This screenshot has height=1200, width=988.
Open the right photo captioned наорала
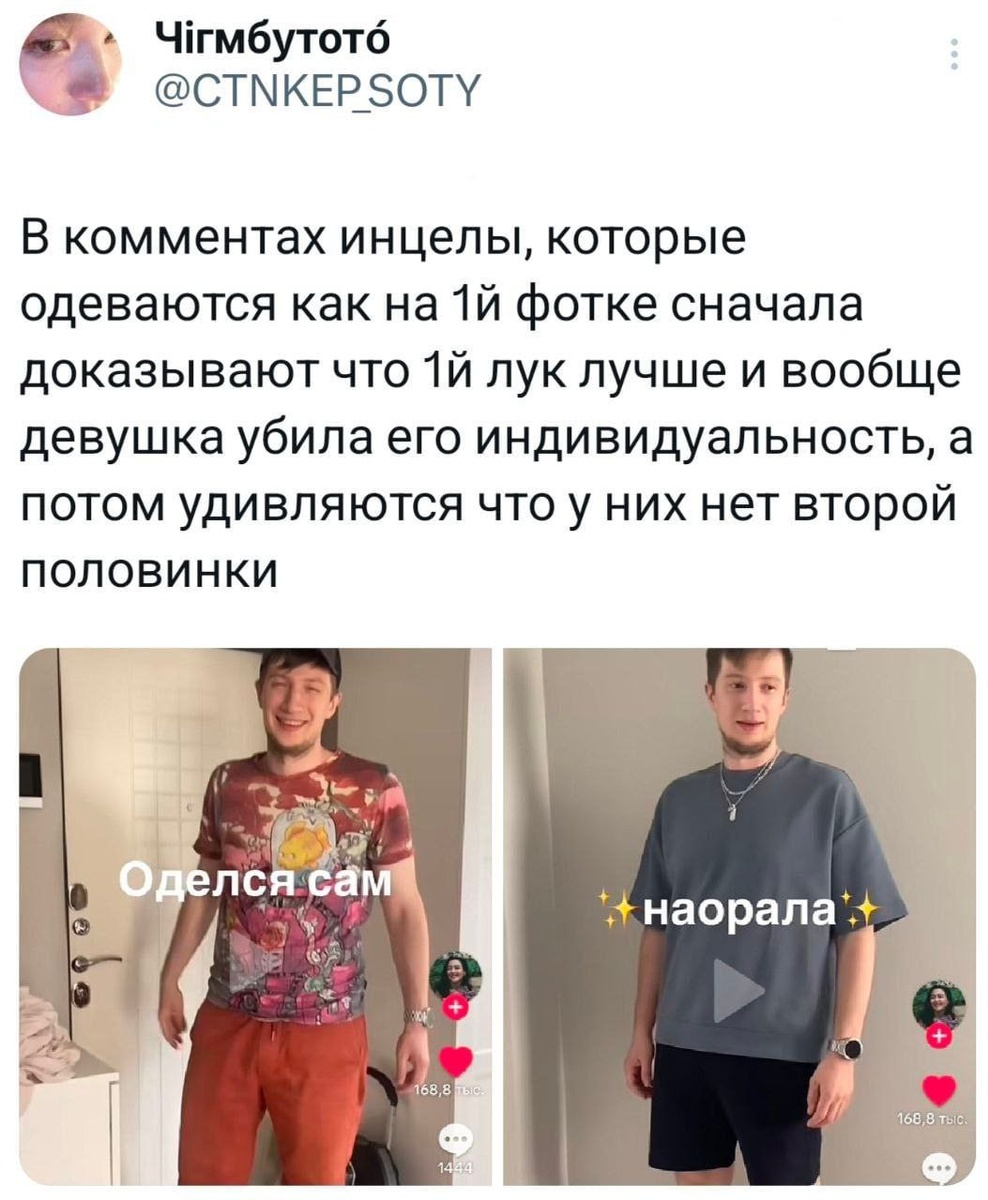tap(739, 916)
